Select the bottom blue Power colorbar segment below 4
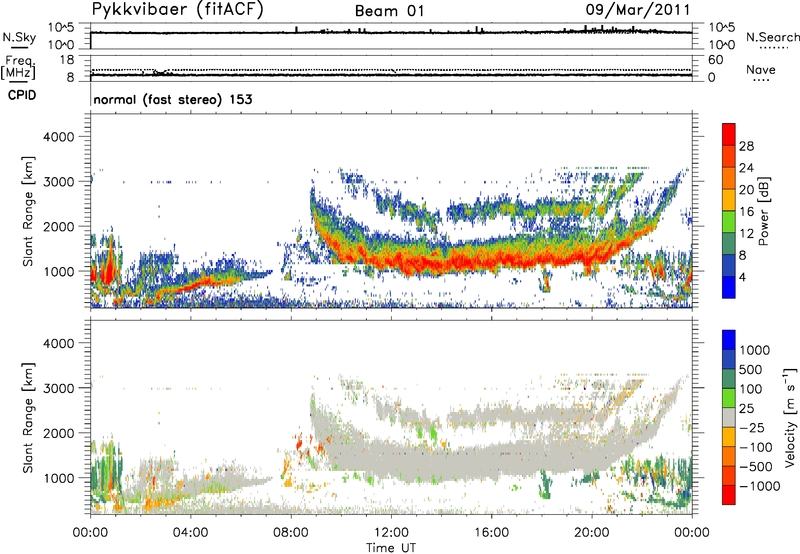The image size is (800, 554). click(x=729, y=287)
